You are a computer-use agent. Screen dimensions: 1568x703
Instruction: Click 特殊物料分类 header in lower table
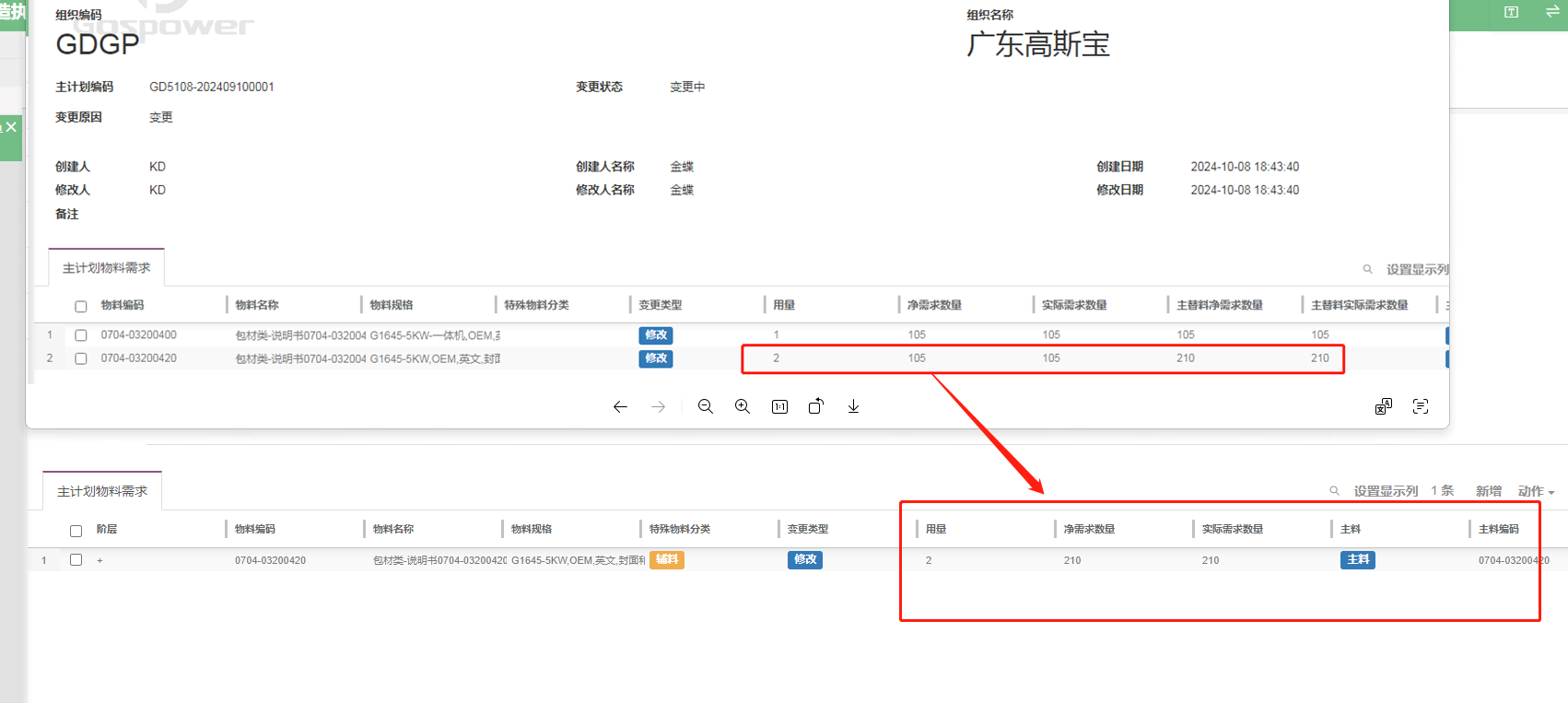(x=680, y=529)
